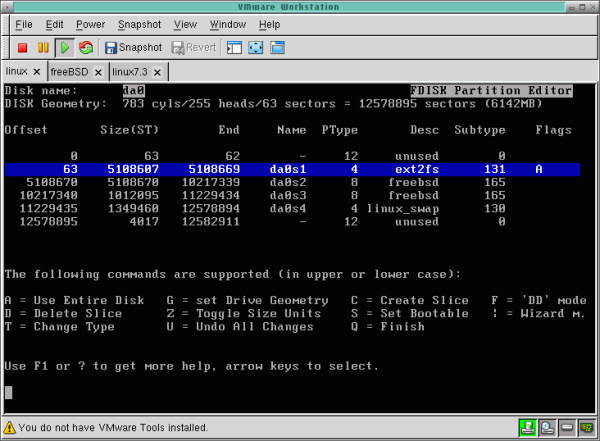Image resolution: width=600 pixels, height=441 pixels.
Task: Click the rightmost device status bar icon
Action: click(x=587, y=428)
